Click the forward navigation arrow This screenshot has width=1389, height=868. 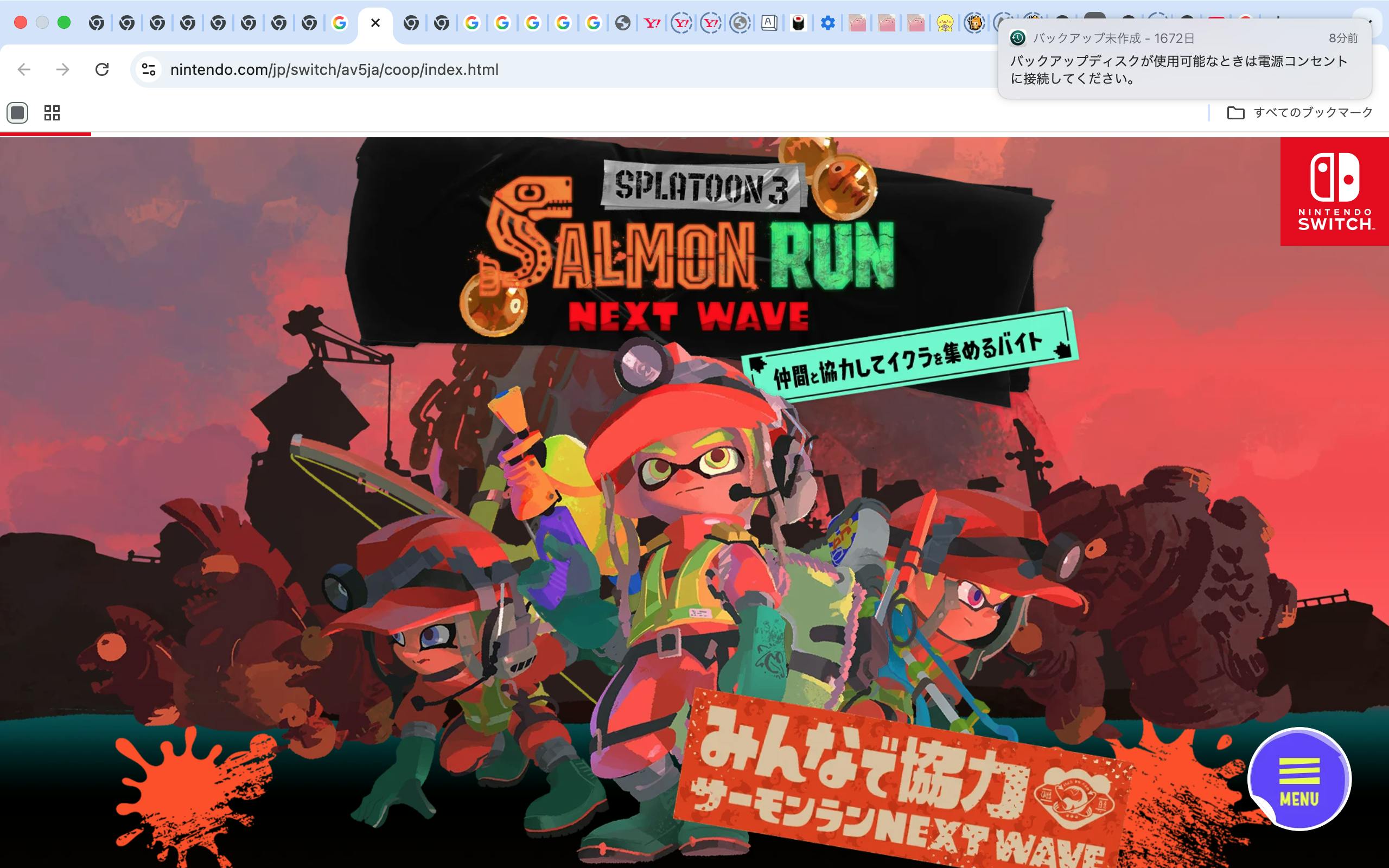tap(62, 69)
